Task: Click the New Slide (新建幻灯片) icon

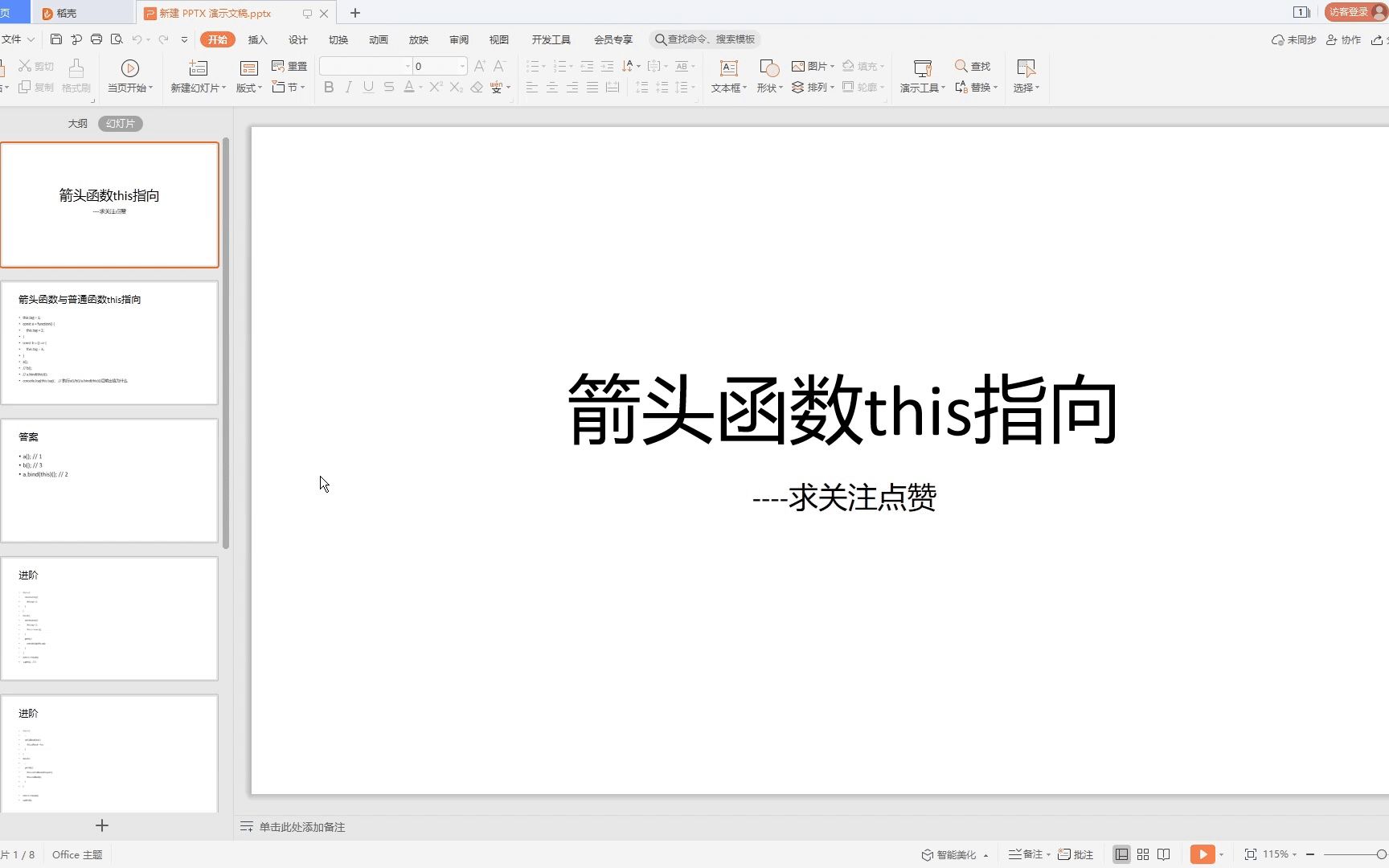Action: point(198,68)
